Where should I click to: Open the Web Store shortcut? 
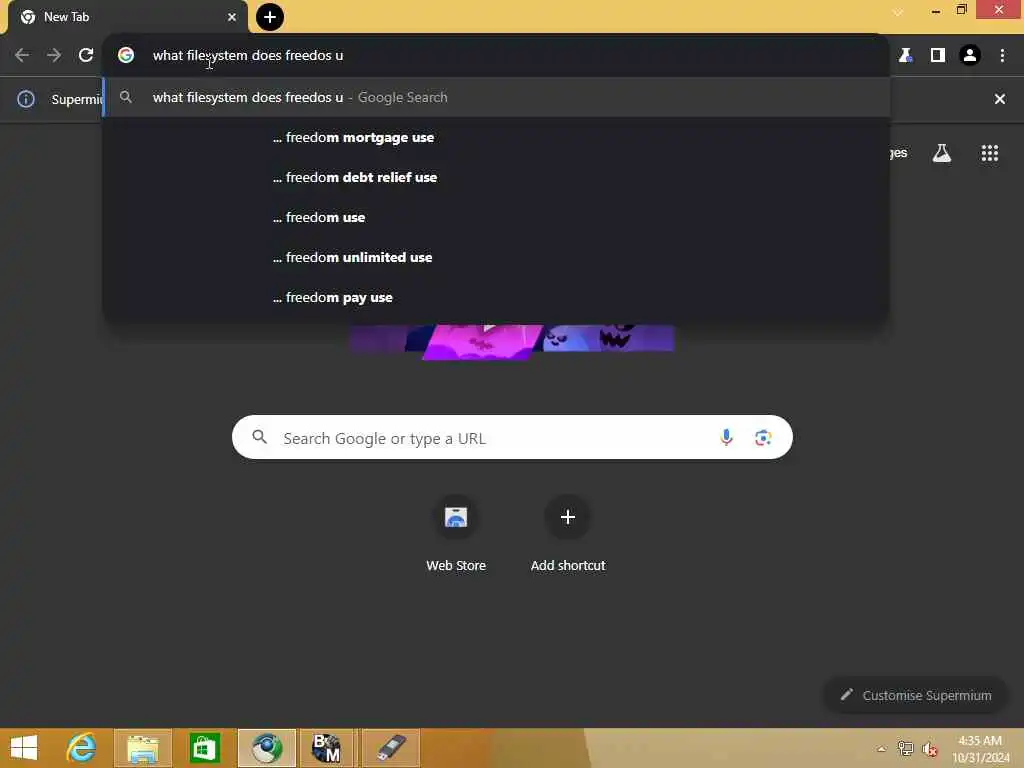point(456,534)
